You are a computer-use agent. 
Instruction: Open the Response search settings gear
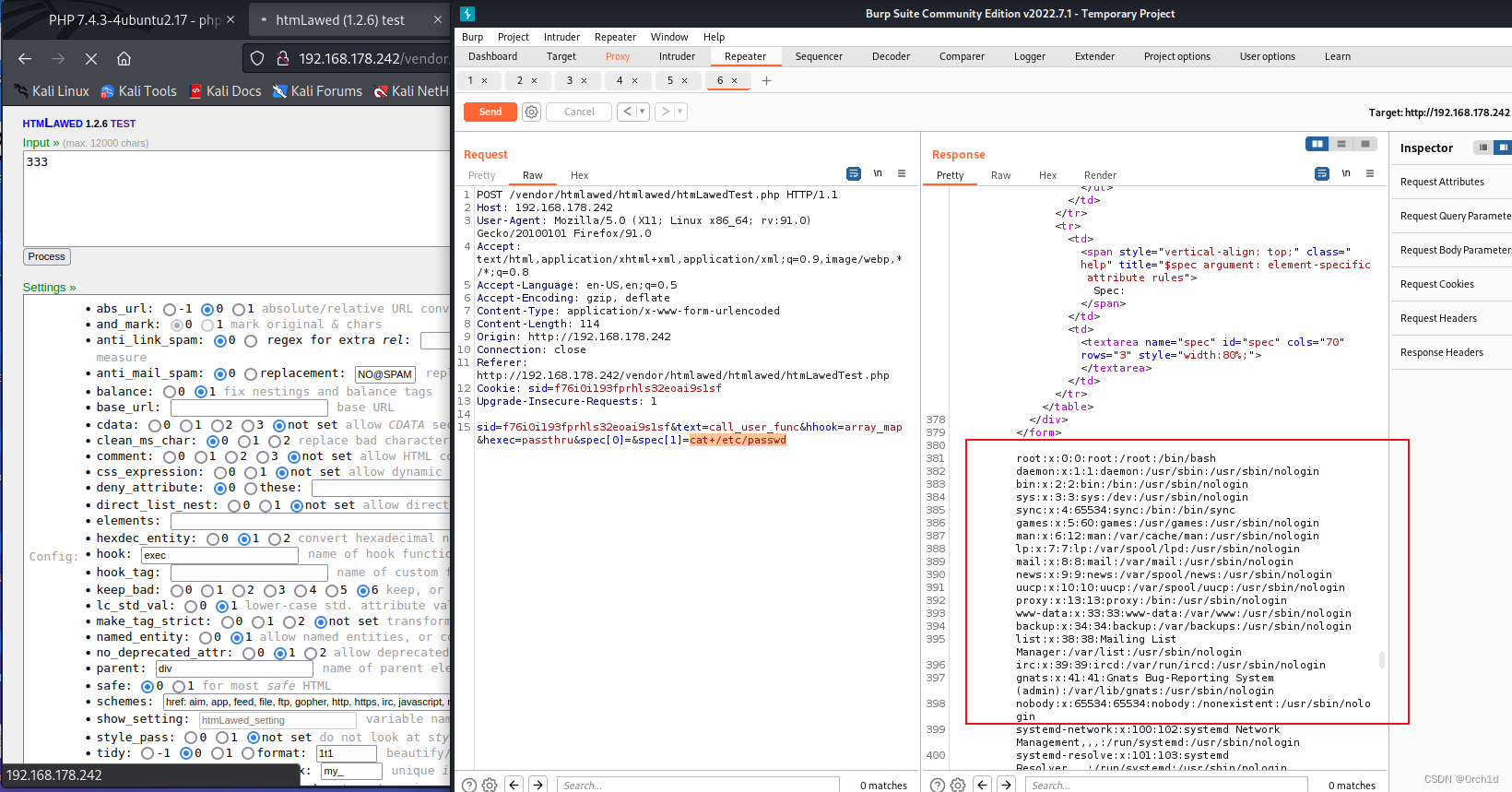958,785
